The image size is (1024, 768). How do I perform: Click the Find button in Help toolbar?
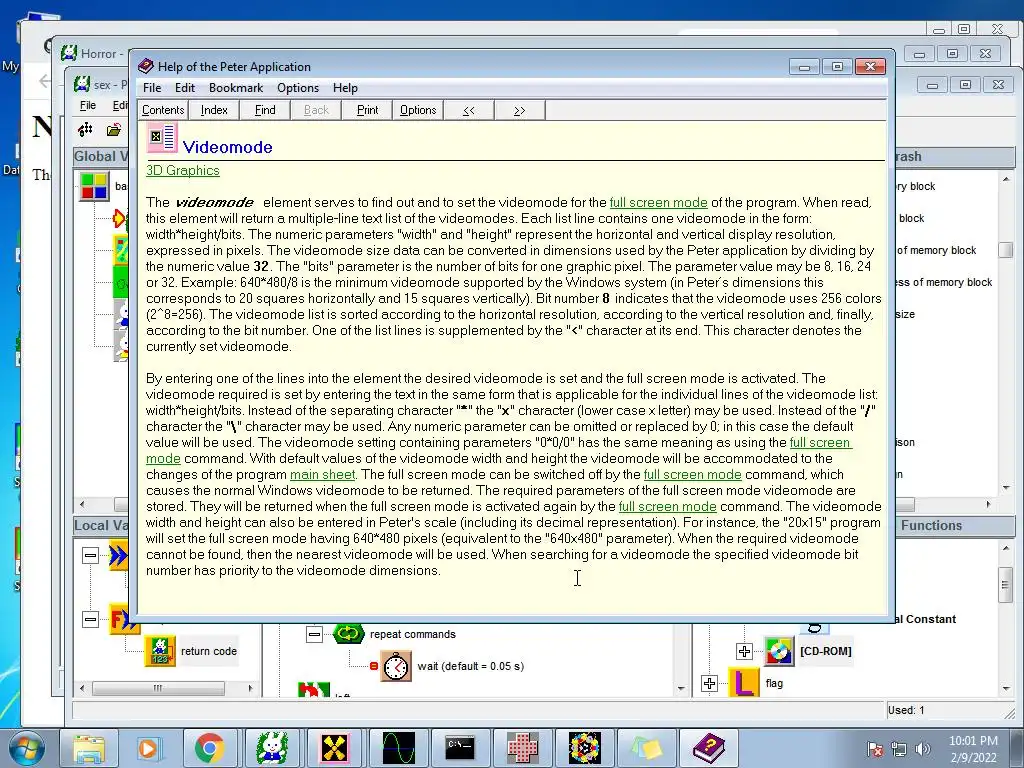click(264, 110)
